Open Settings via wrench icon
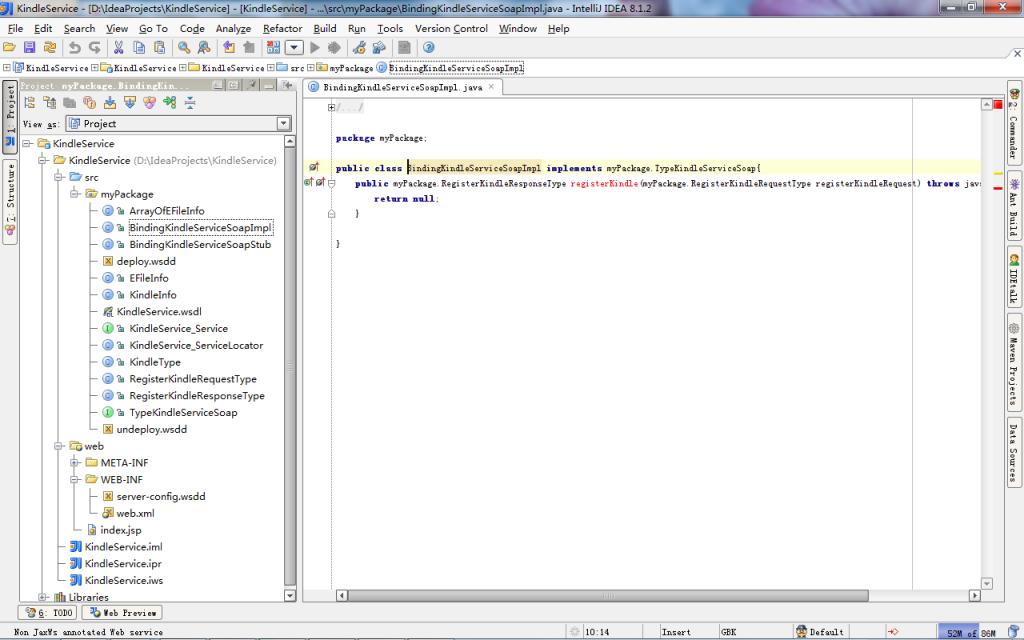The height and width of the screenshot is (640, 1024). [359, 48]
